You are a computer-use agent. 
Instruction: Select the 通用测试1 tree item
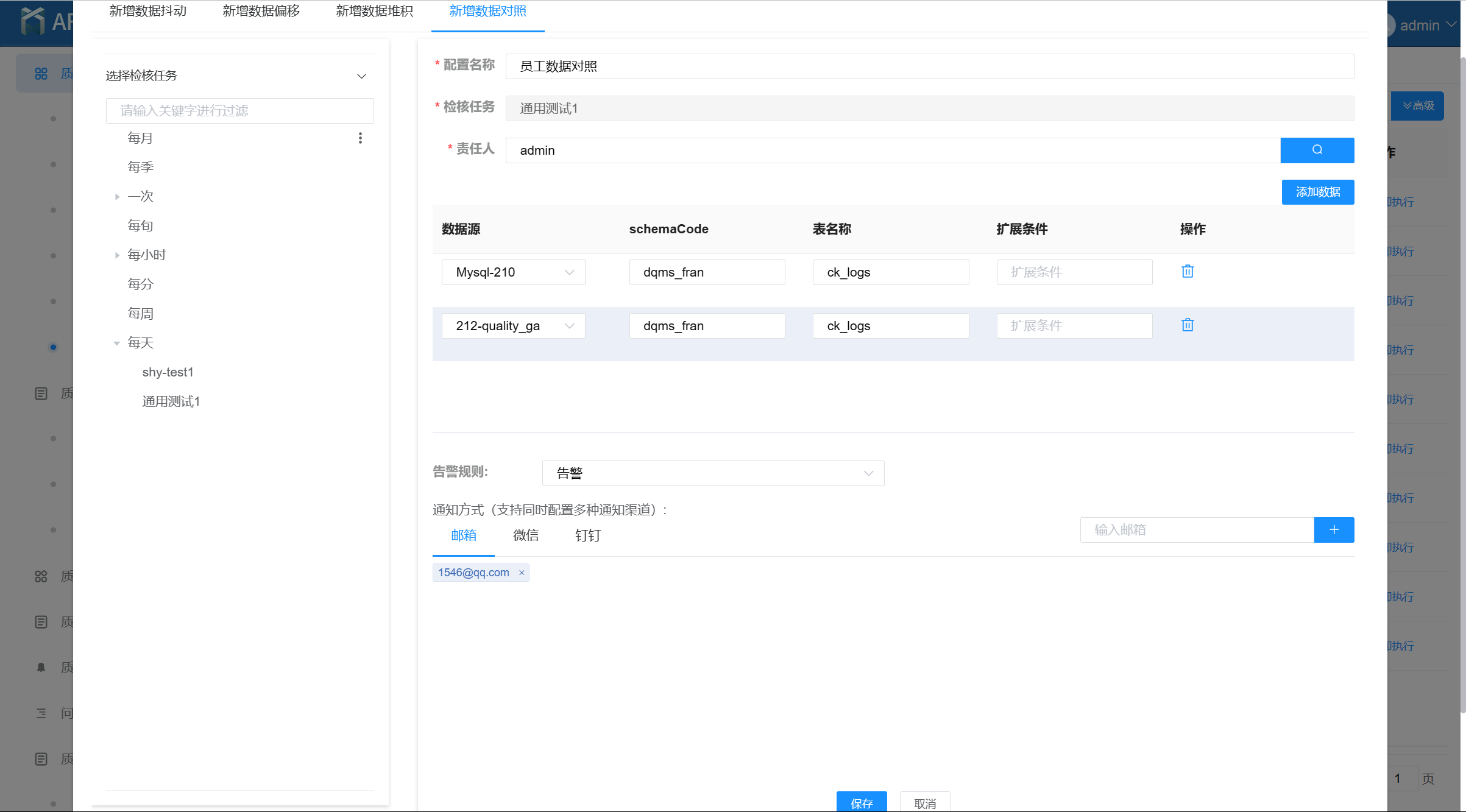(x=171, y=401)
